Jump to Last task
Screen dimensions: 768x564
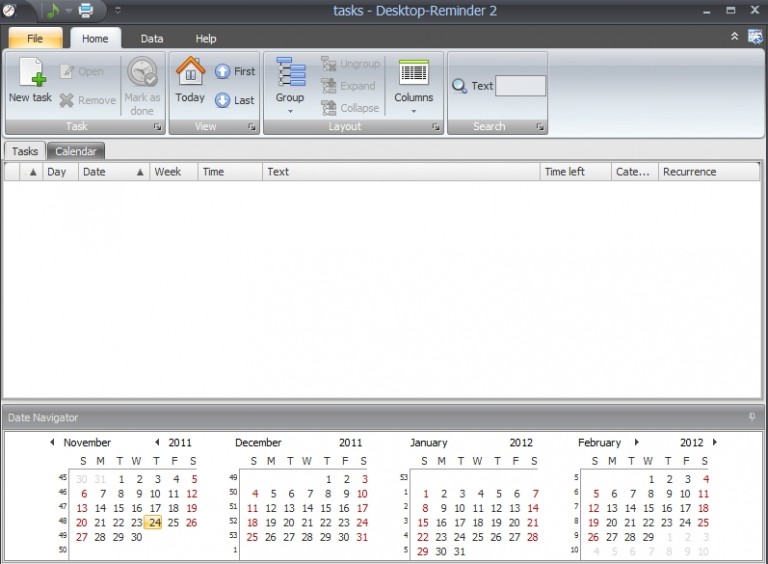pyautogui.click(x=235, y=100)
